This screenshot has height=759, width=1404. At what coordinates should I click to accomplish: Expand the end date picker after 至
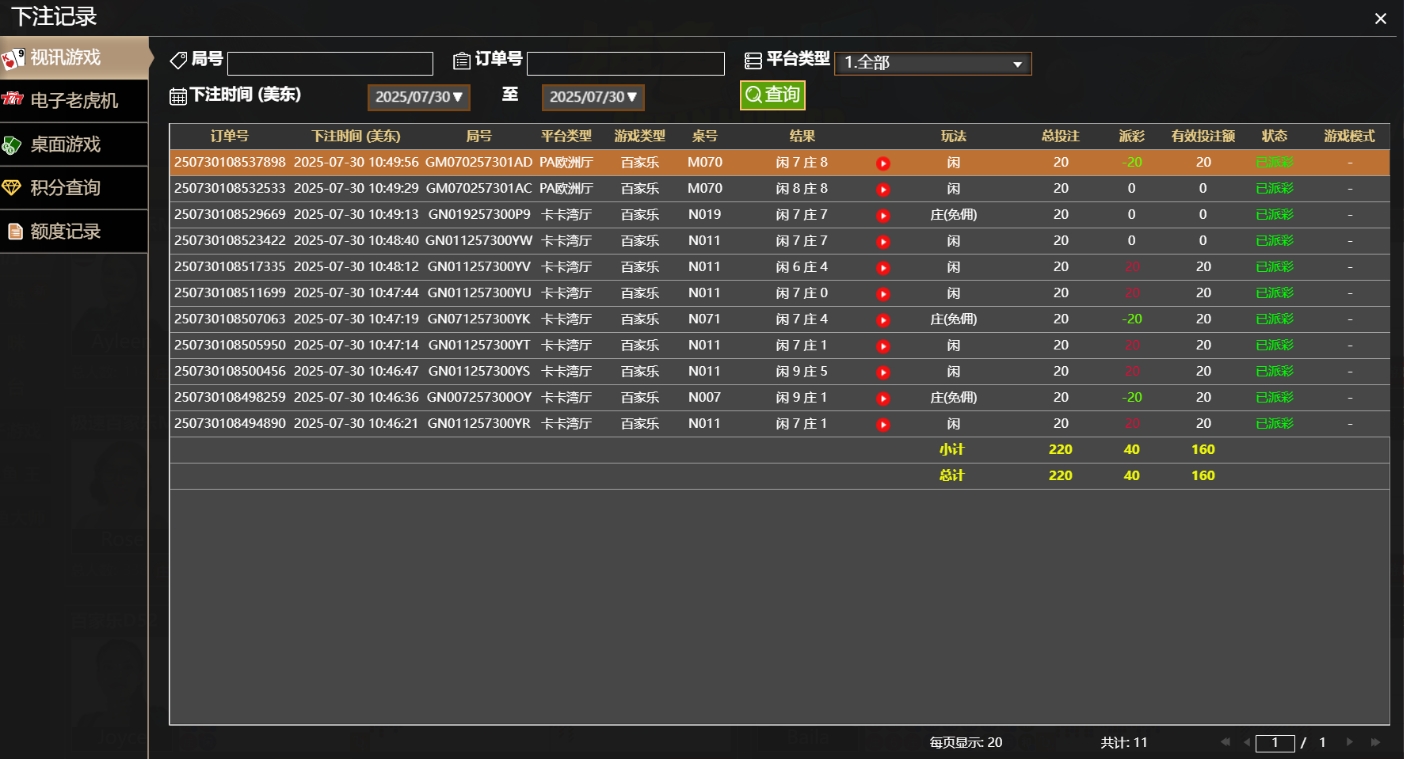click(x=593, y=97)
